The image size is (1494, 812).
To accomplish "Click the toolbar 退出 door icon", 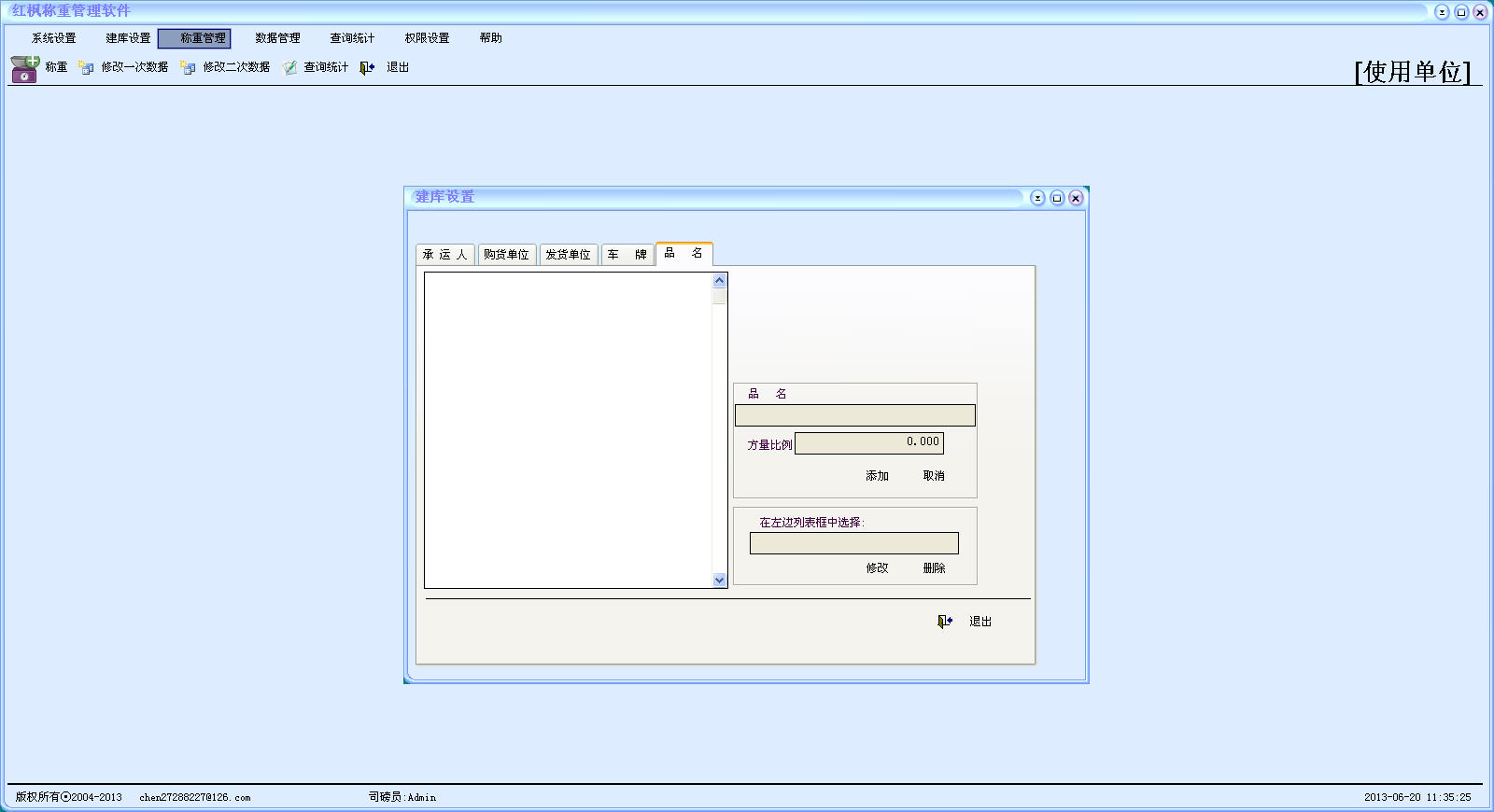I will [368, 67].
